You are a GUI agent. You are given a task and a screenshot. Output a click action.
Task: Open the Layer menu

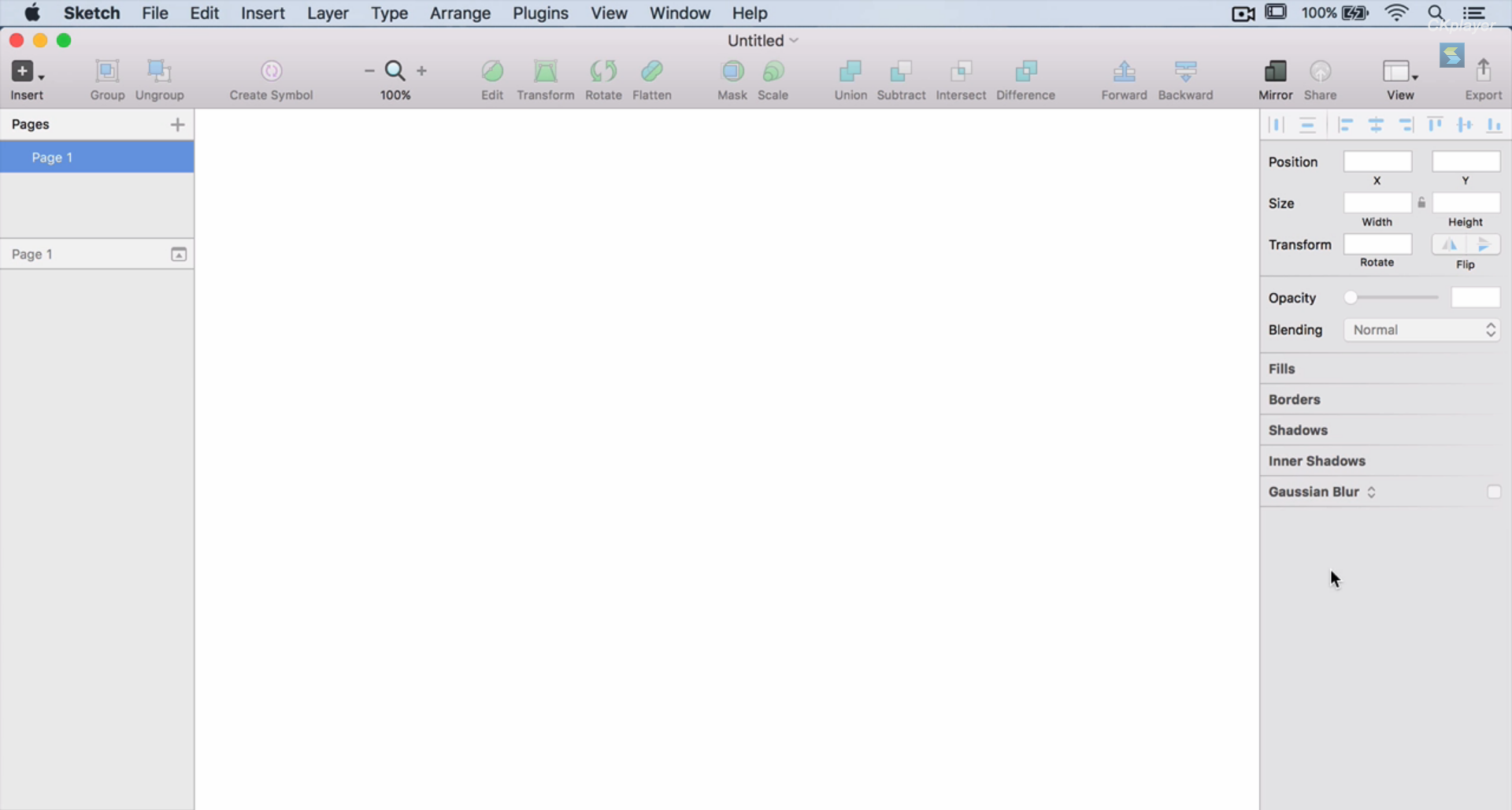click(328, 13)
